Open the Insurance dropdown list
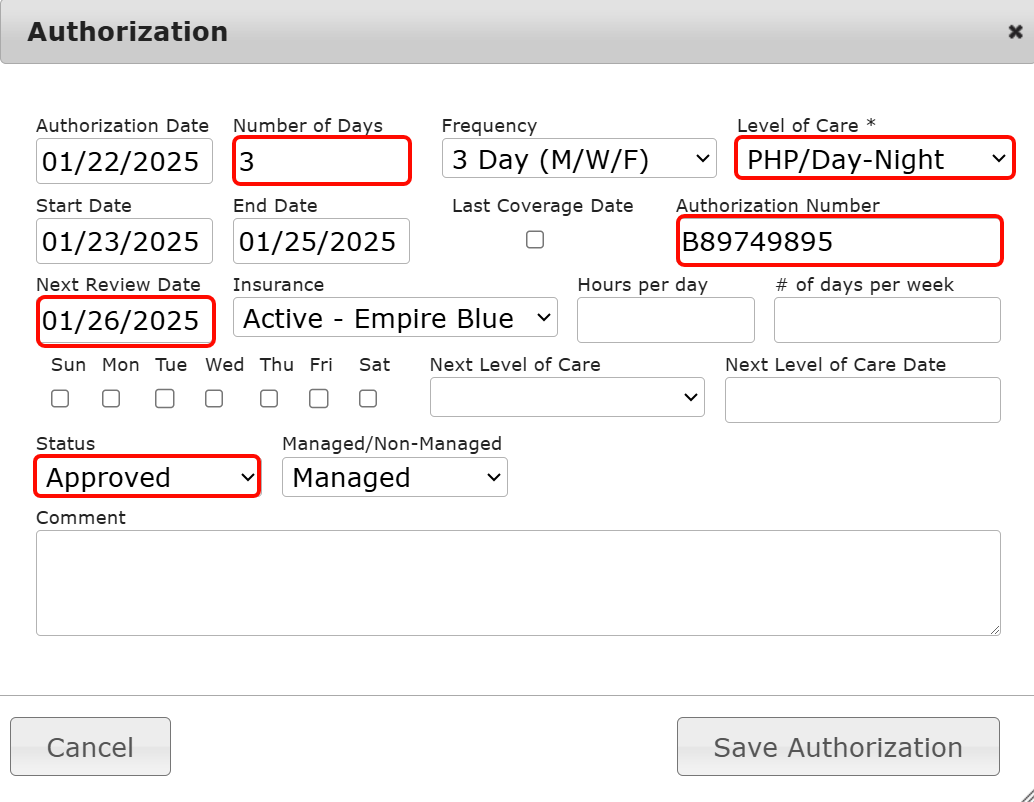The width and height of the screenshot is (1034, 802). (x=395, y=319)
